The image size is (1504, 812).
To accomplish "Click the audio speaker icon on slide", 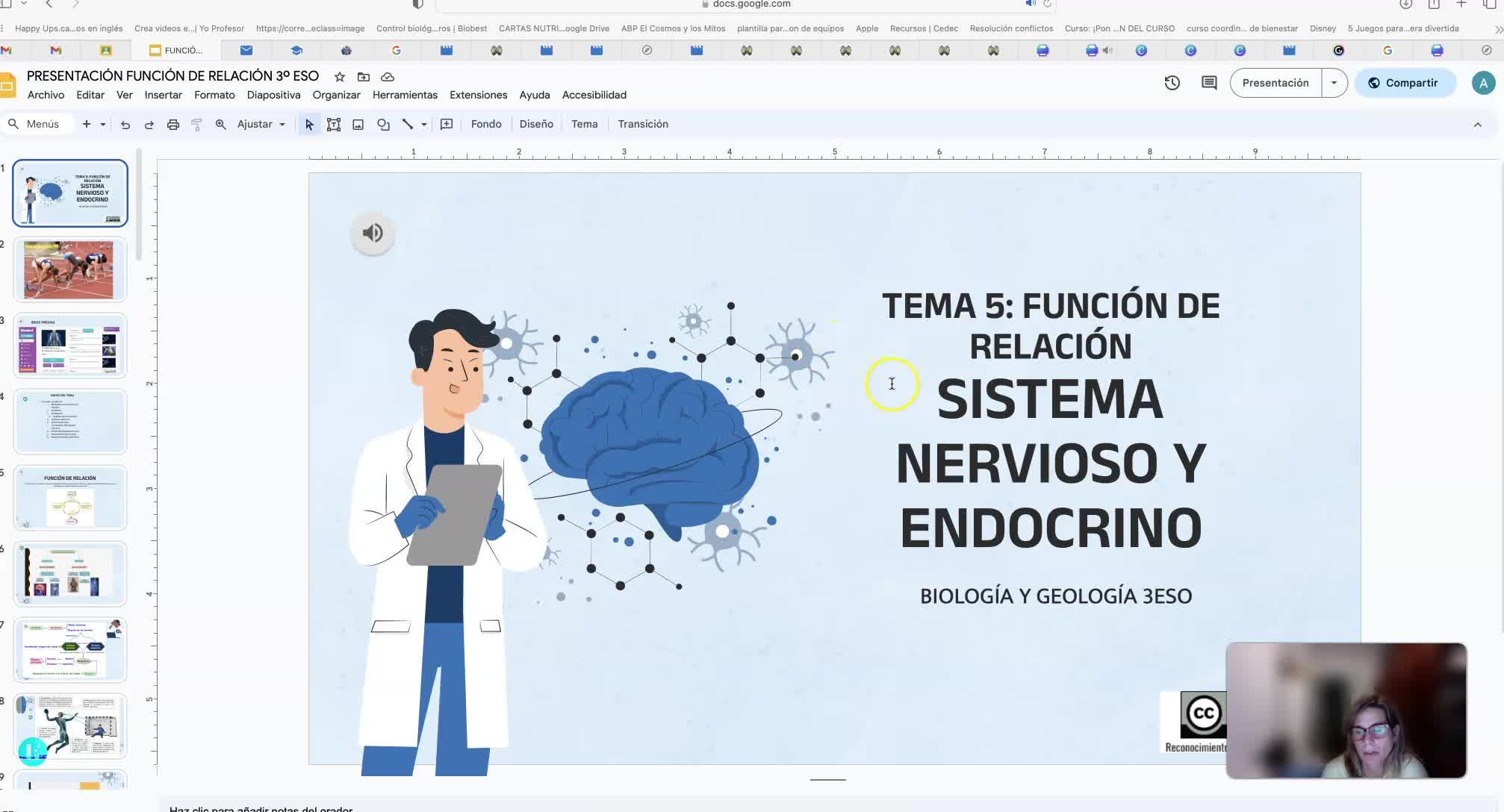I will click(373, 234).
